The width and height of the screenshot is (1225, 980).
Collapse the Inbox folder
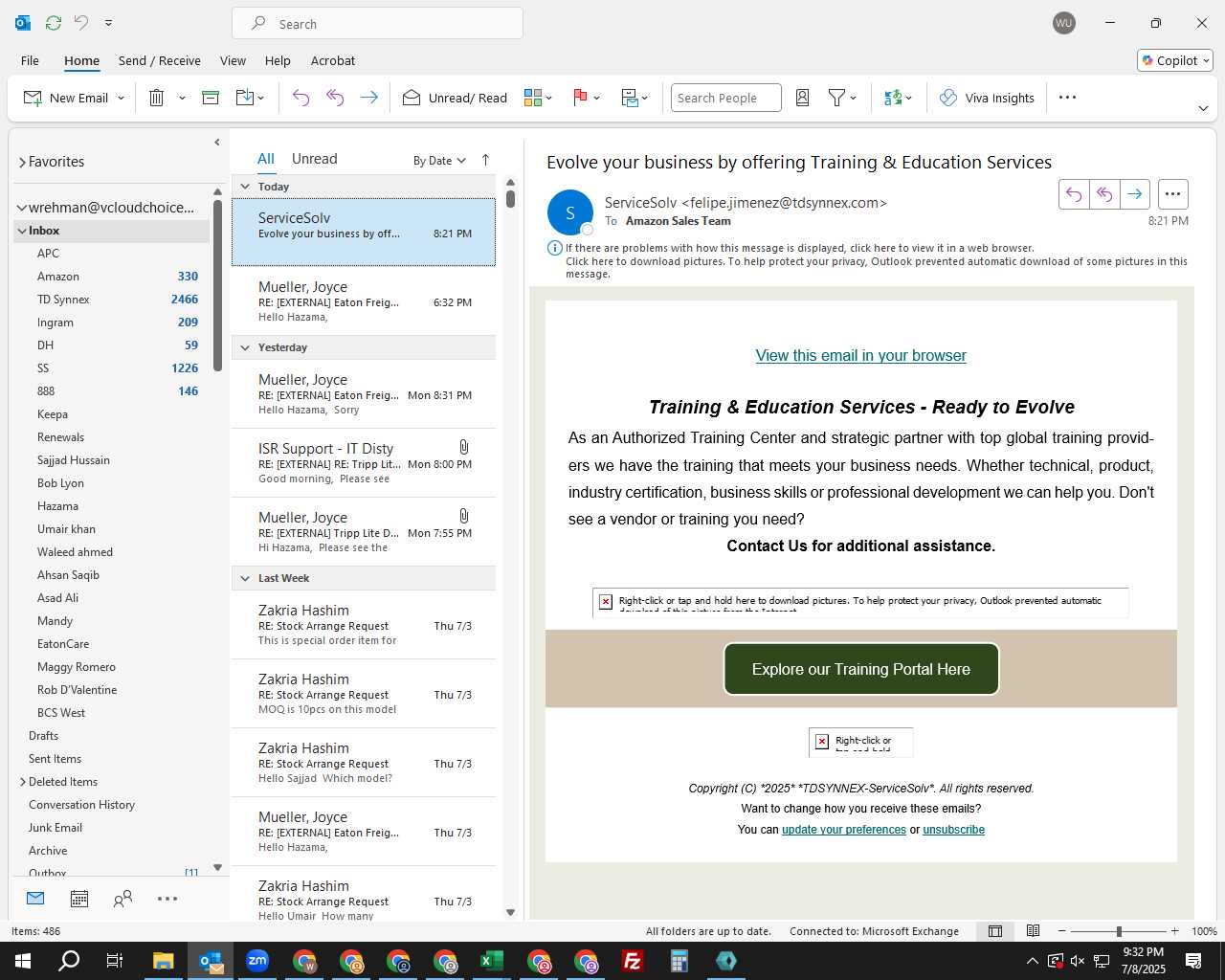(x=21, y=231)
